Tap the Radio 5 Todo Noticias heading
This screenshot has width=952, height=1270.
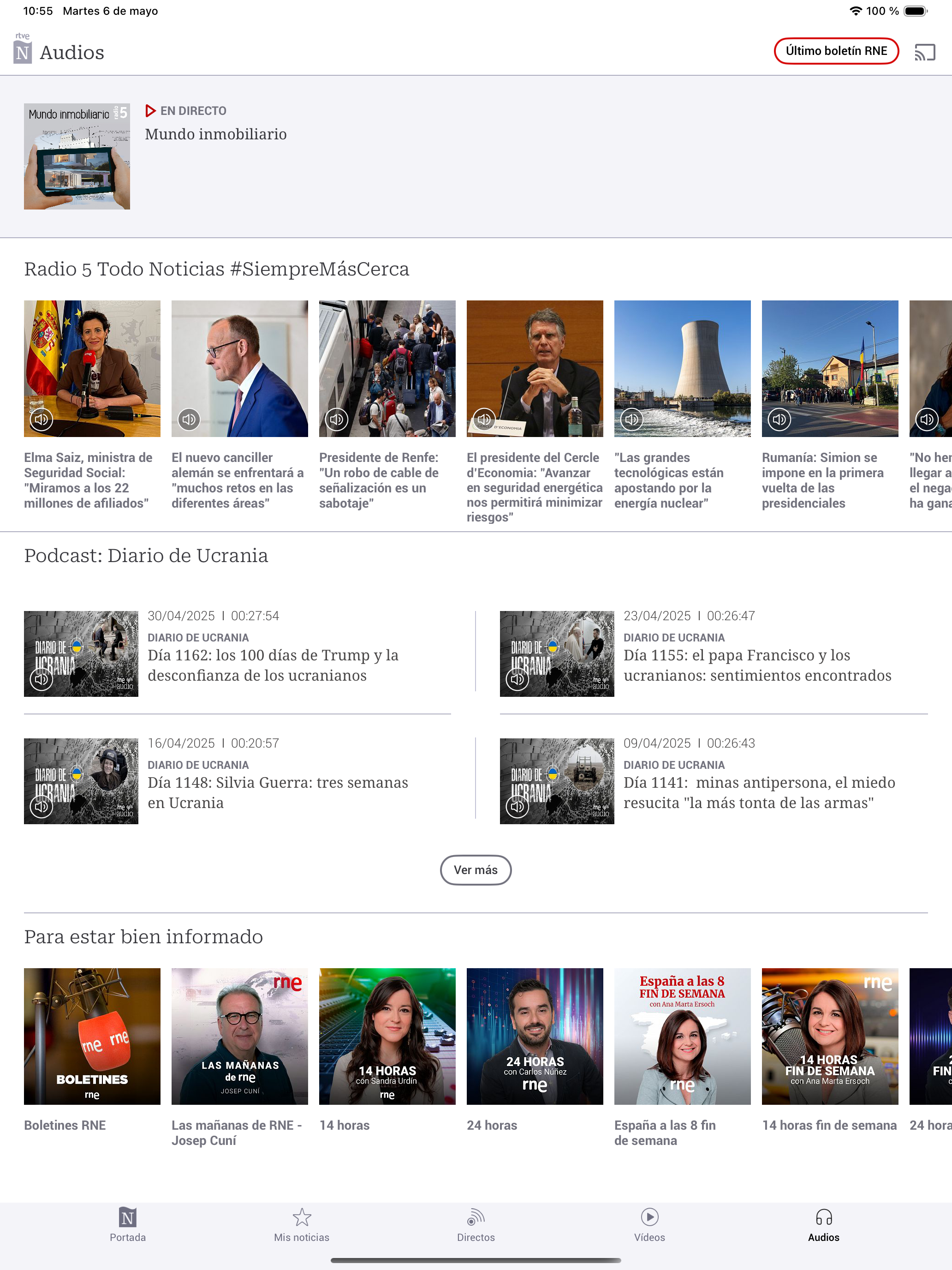point(217,269)
